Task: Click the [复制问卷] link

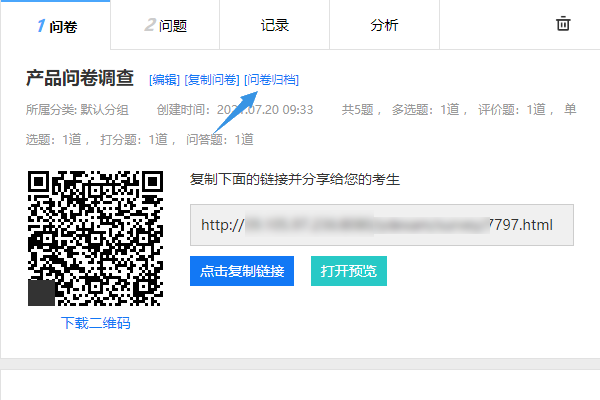Action: point(212,80)
